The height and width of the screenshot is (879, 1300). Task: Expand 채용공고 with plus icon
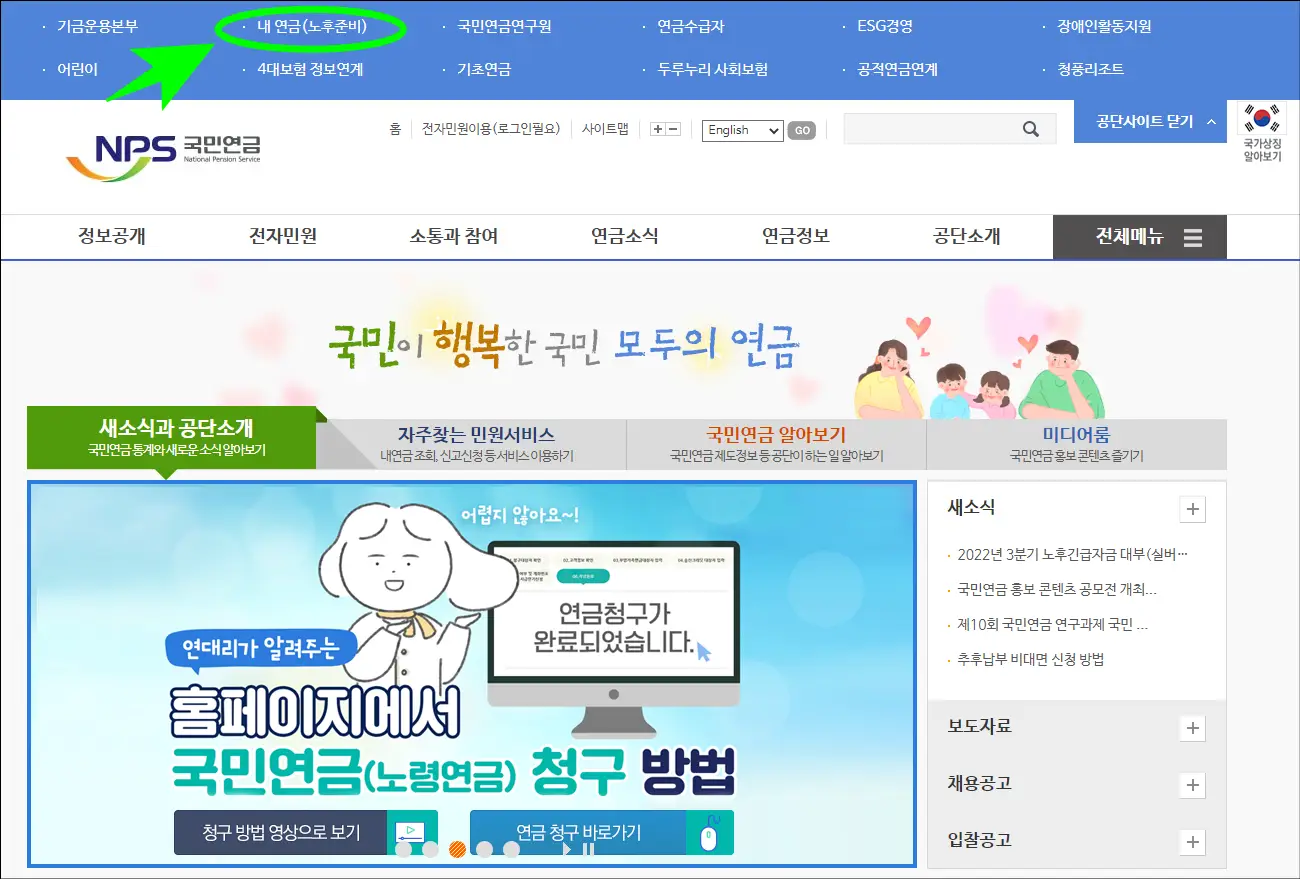(x=1192, y=785)
